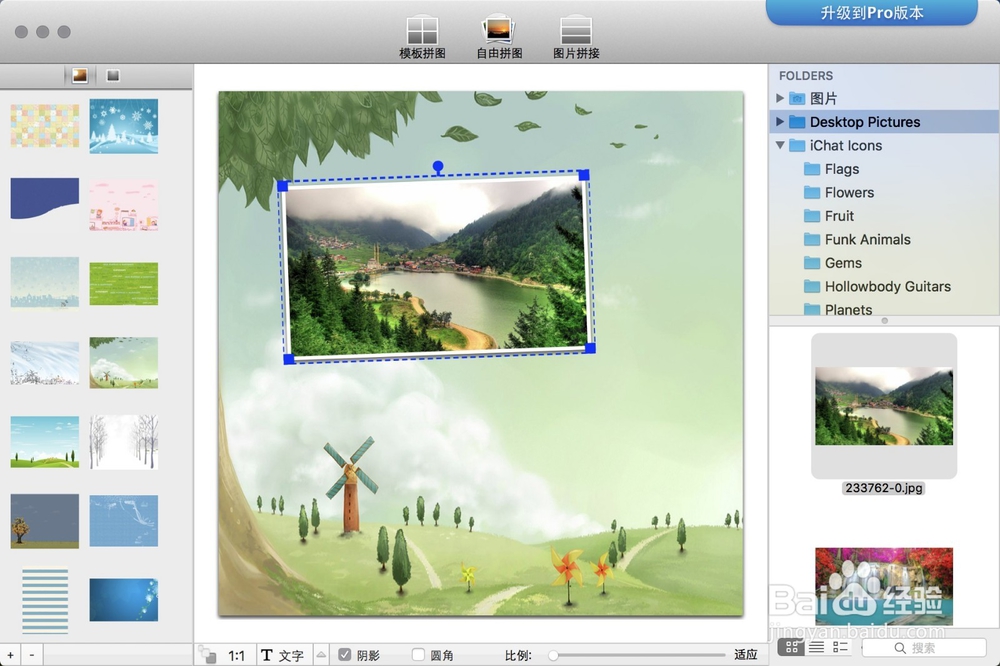This screenshot has width=1000, height=666.
Task: Choose the light blue sketch pattern background
Action: [124, 521]
